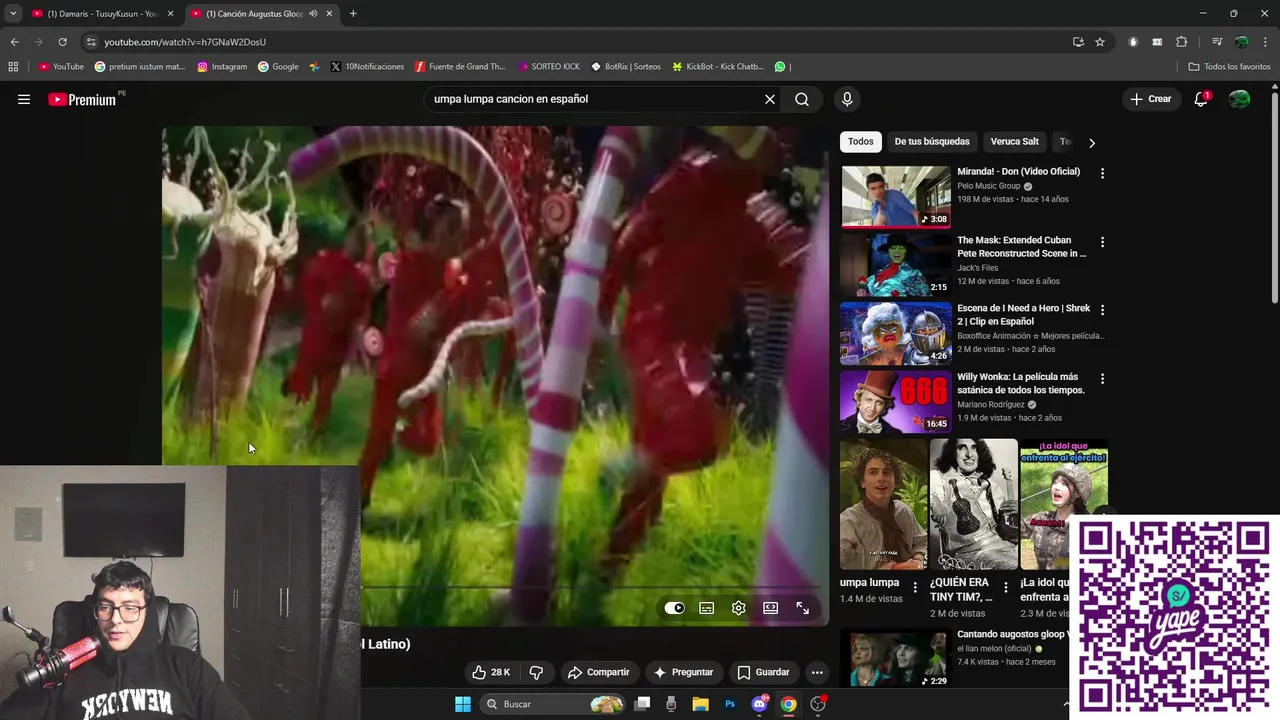Open a new browser tab
1280x720 pixels.
coord(353,14)
